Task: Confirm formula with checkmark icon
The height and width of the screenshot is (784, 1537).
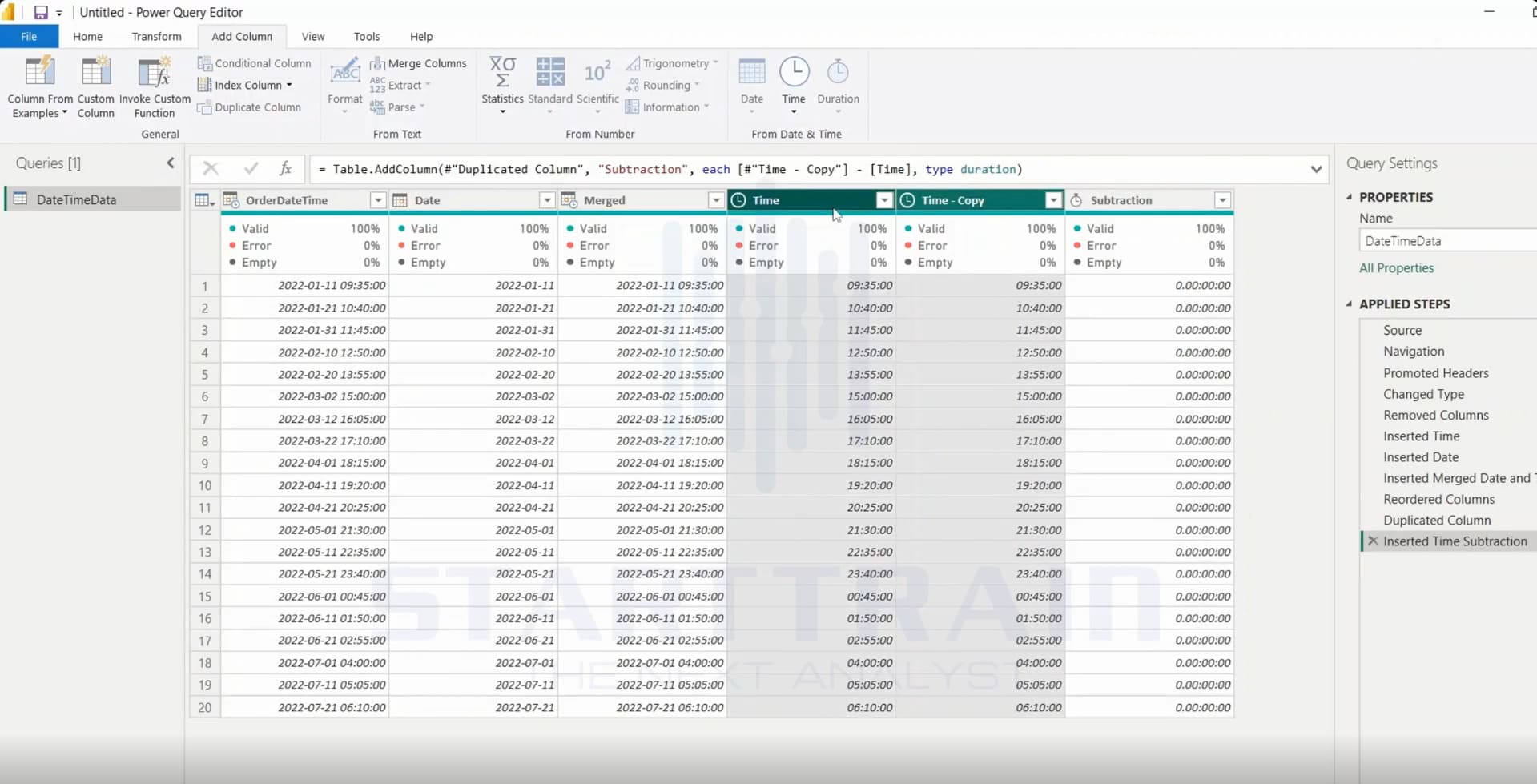Action: point(251,168)
